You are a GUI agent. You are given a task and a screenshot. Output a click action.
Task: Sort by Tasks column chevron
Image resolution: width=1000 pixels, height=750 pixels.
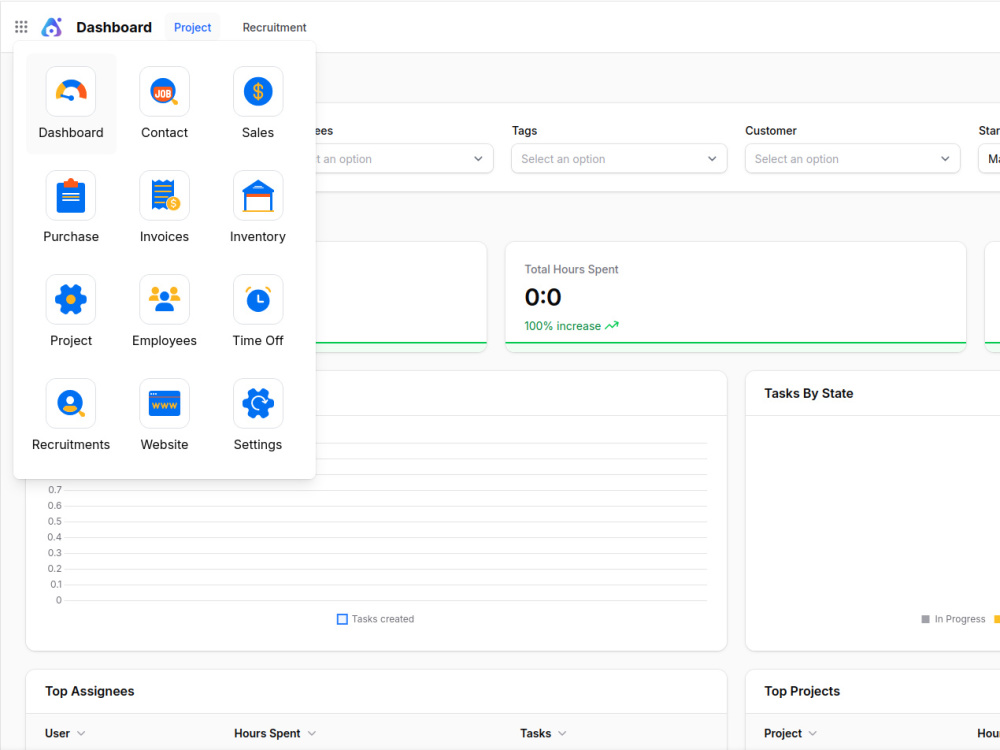tap(562, 733)
